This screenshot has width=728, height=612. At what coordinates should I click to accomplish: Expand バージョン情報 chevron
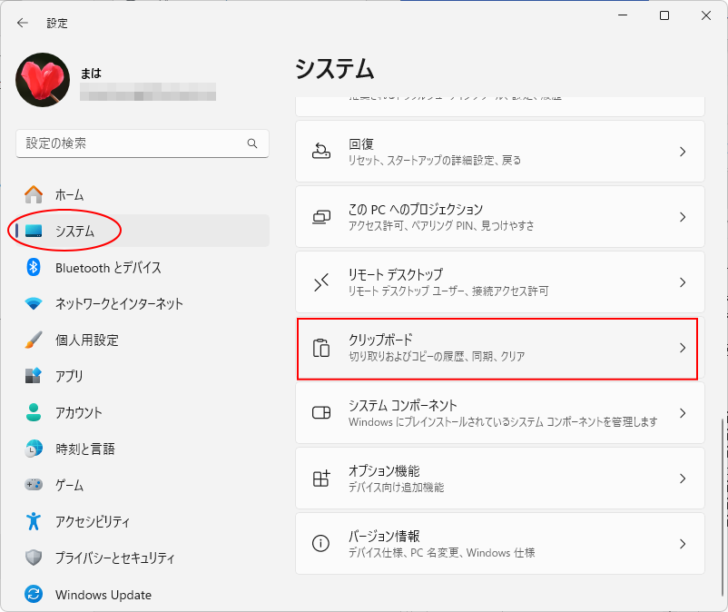coord(682,544)
